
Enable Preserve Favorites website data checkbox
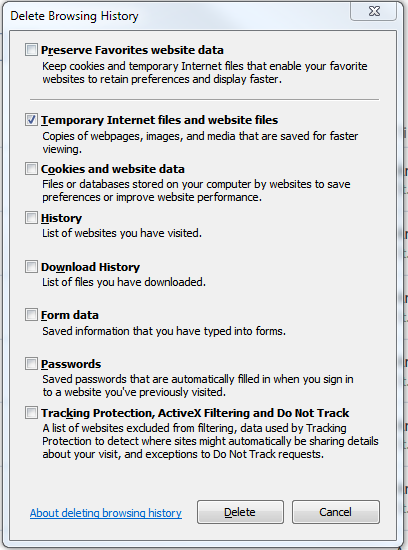31,49
